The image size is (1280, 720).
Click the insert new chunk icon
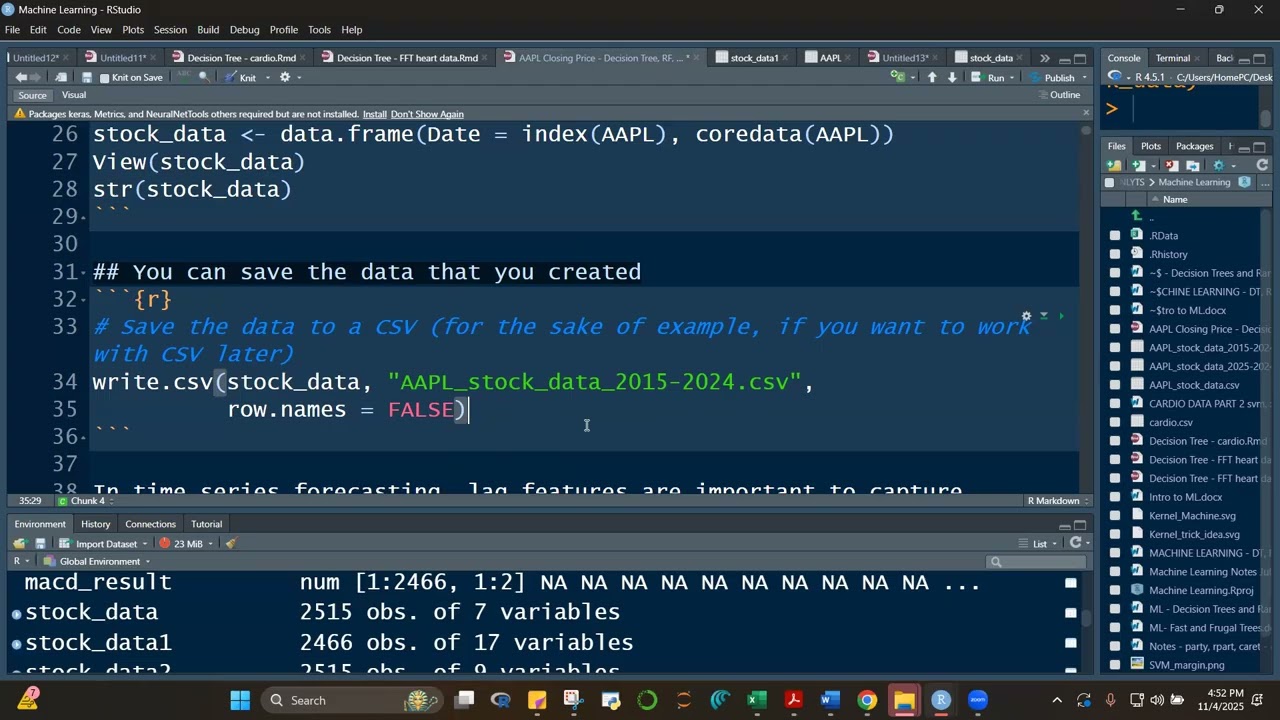point(898,77)
